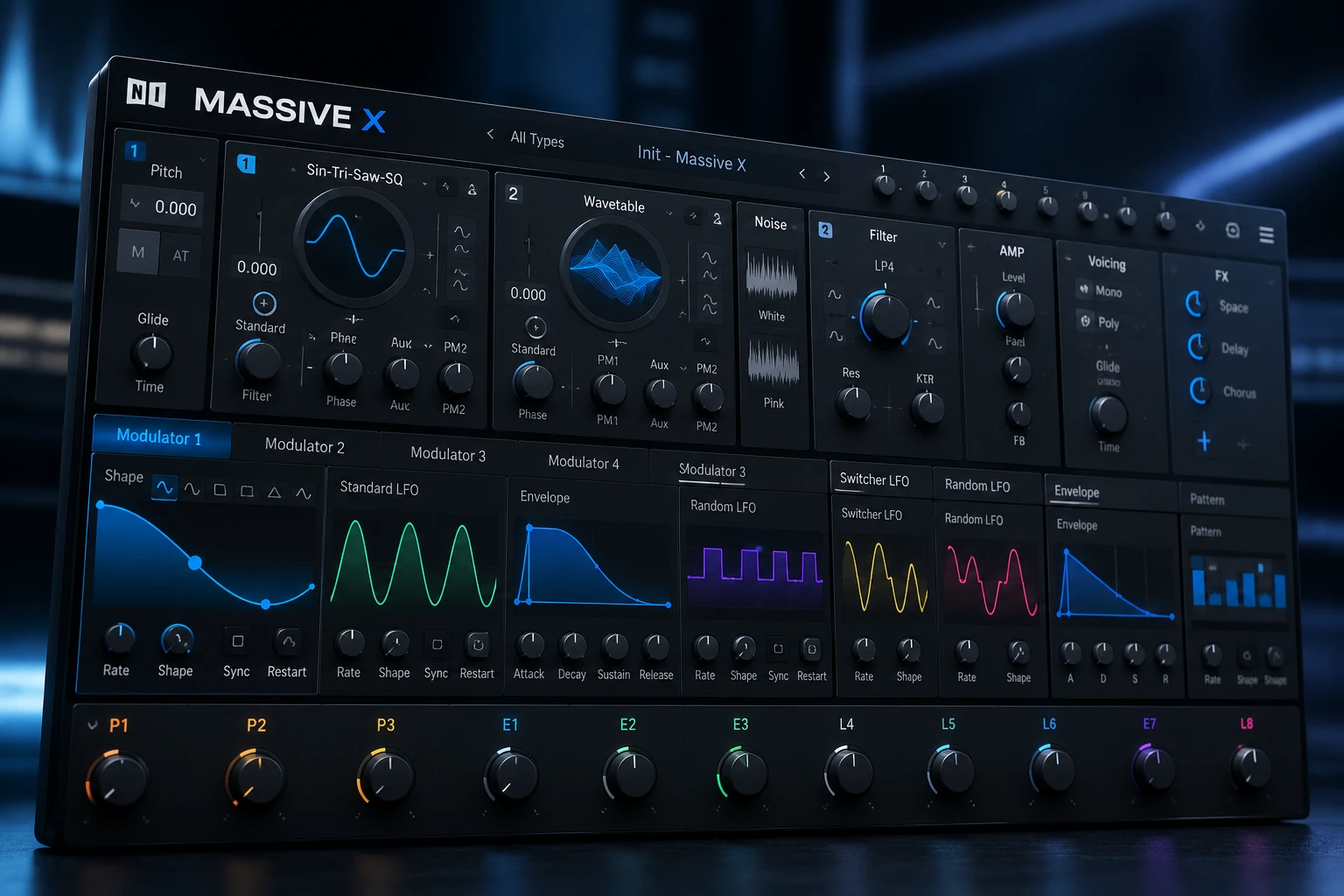Select the White noise waveform
The width and height of the screenshot is (1344, 896).
click(771, 276)
